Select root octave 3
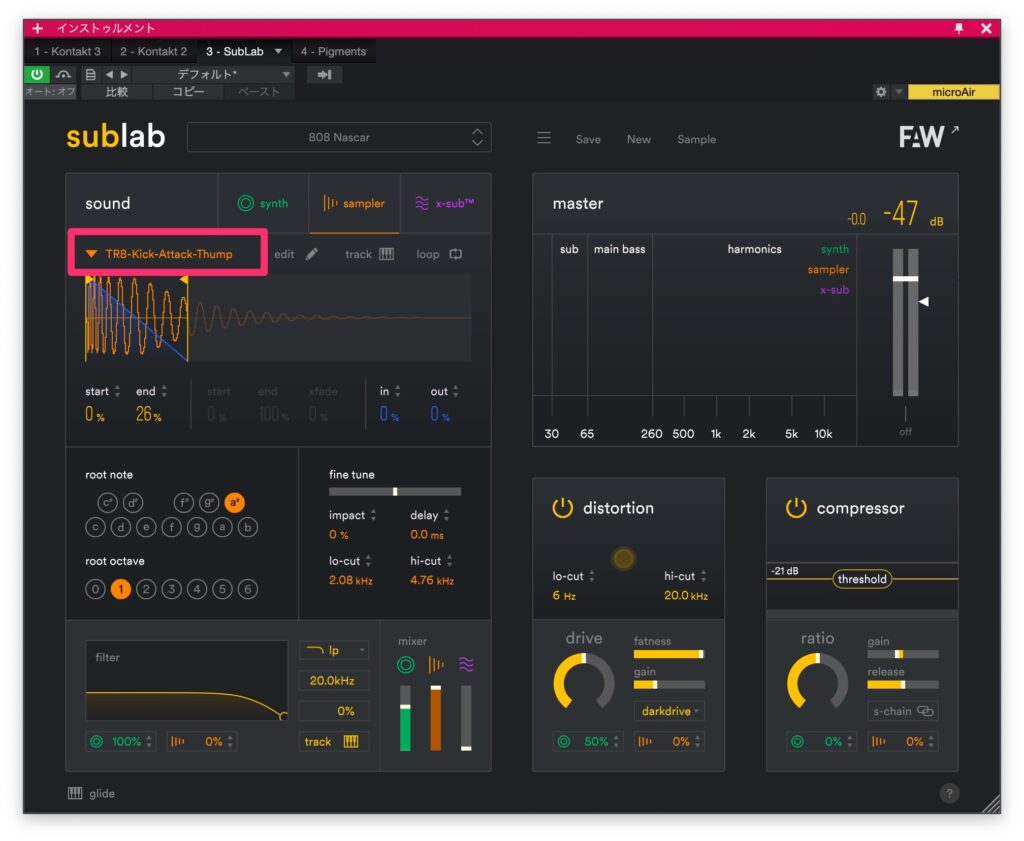The height and width of the screenshot is (841, 1024). pyautogui.click(x=171, y=589)
